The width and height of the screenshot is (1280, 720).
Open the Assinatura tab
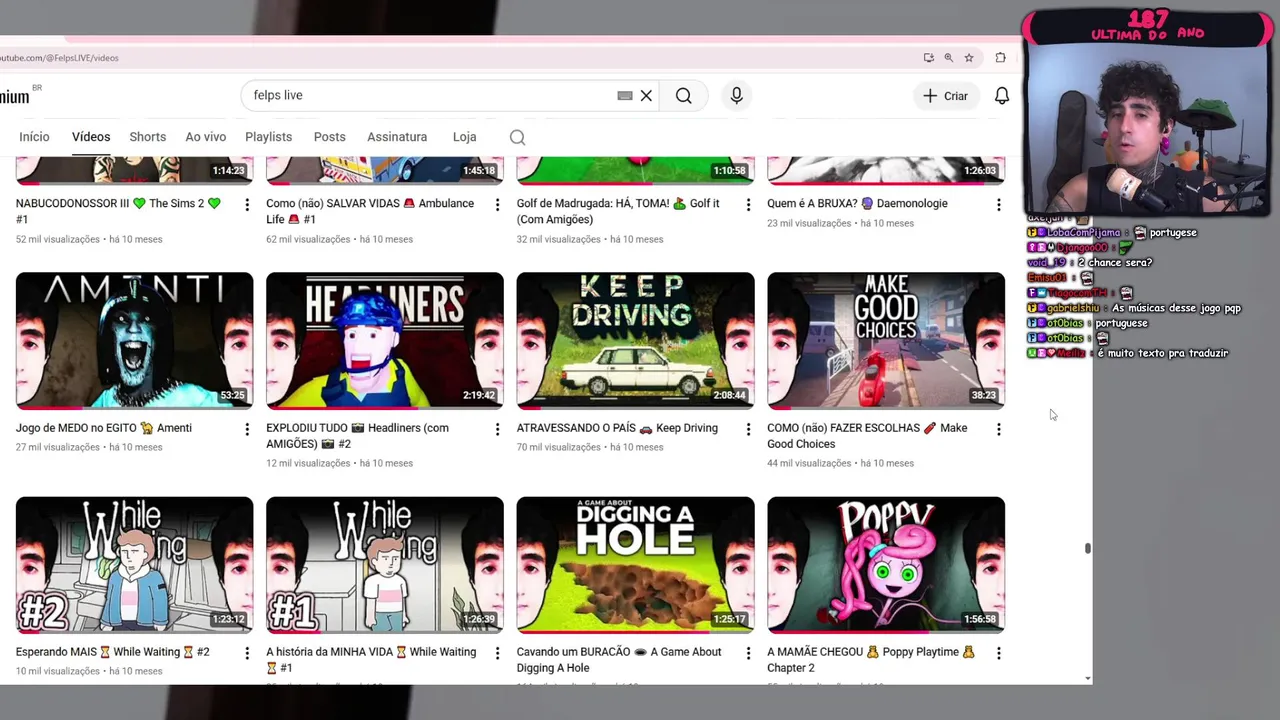coord(397,137)
